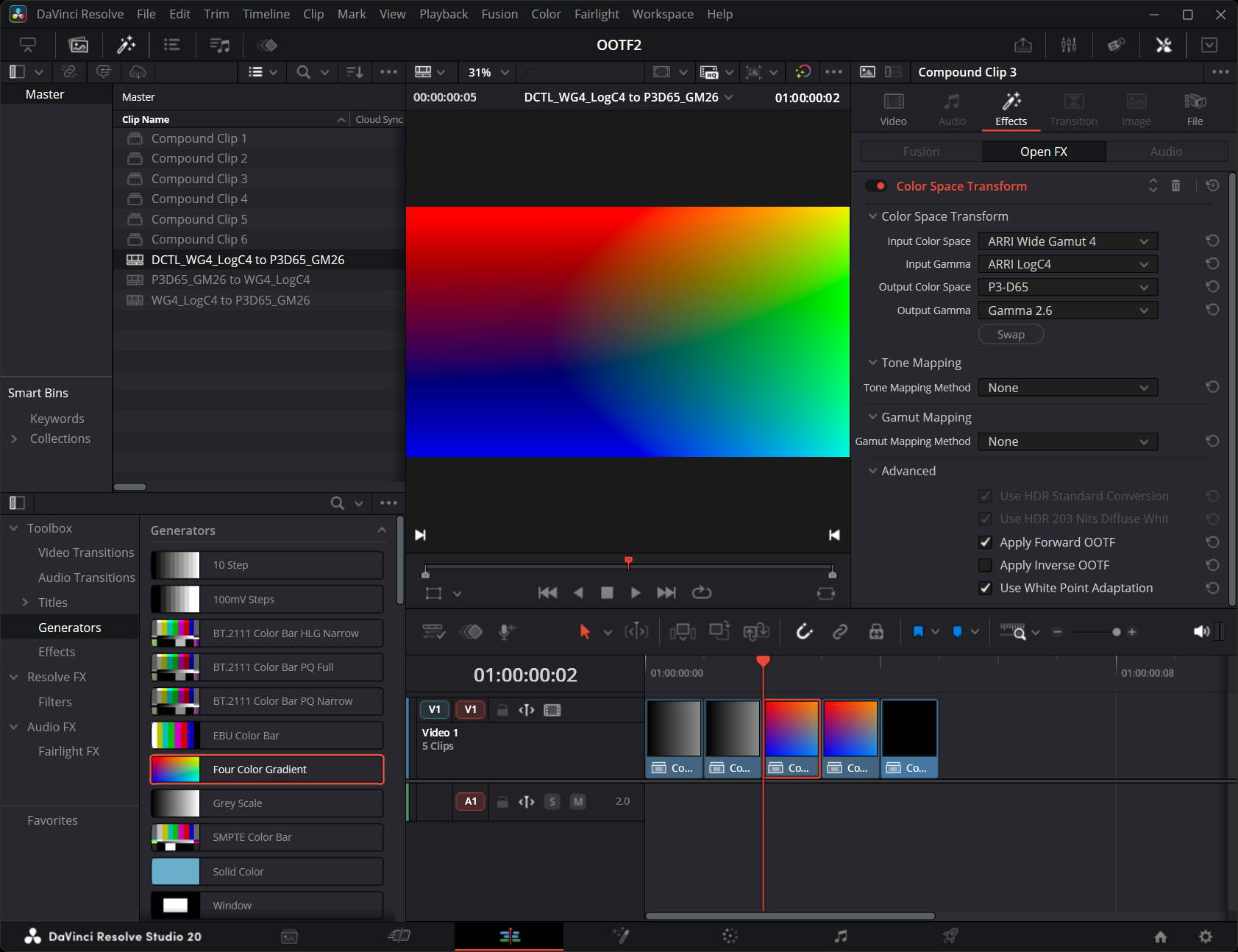Expand the Titles category in Toolbox

pyautogui.click(x=25, y=603)
